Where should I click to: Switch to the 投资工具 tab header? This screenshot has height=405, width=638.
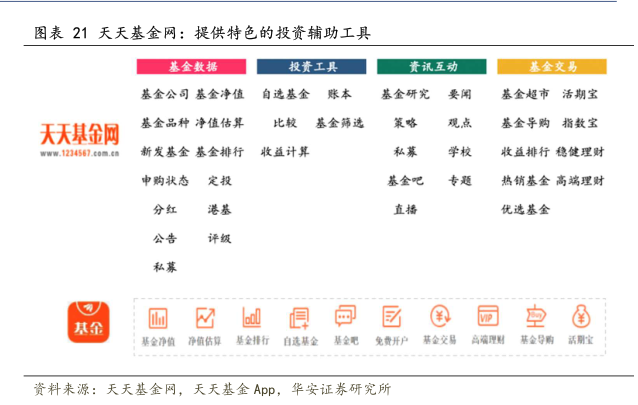coord(312,67)
